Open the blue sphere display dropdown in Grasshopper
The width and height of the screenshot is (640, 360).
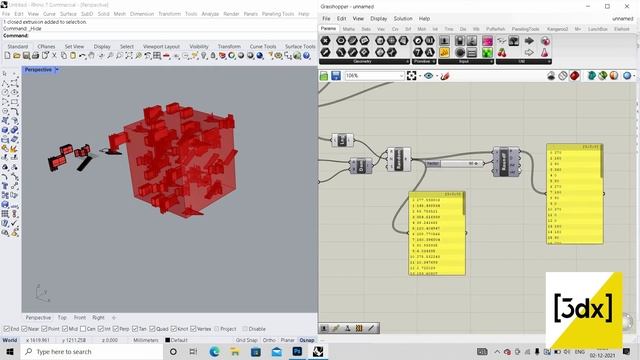pyautogui.click(x=634, y=76)
